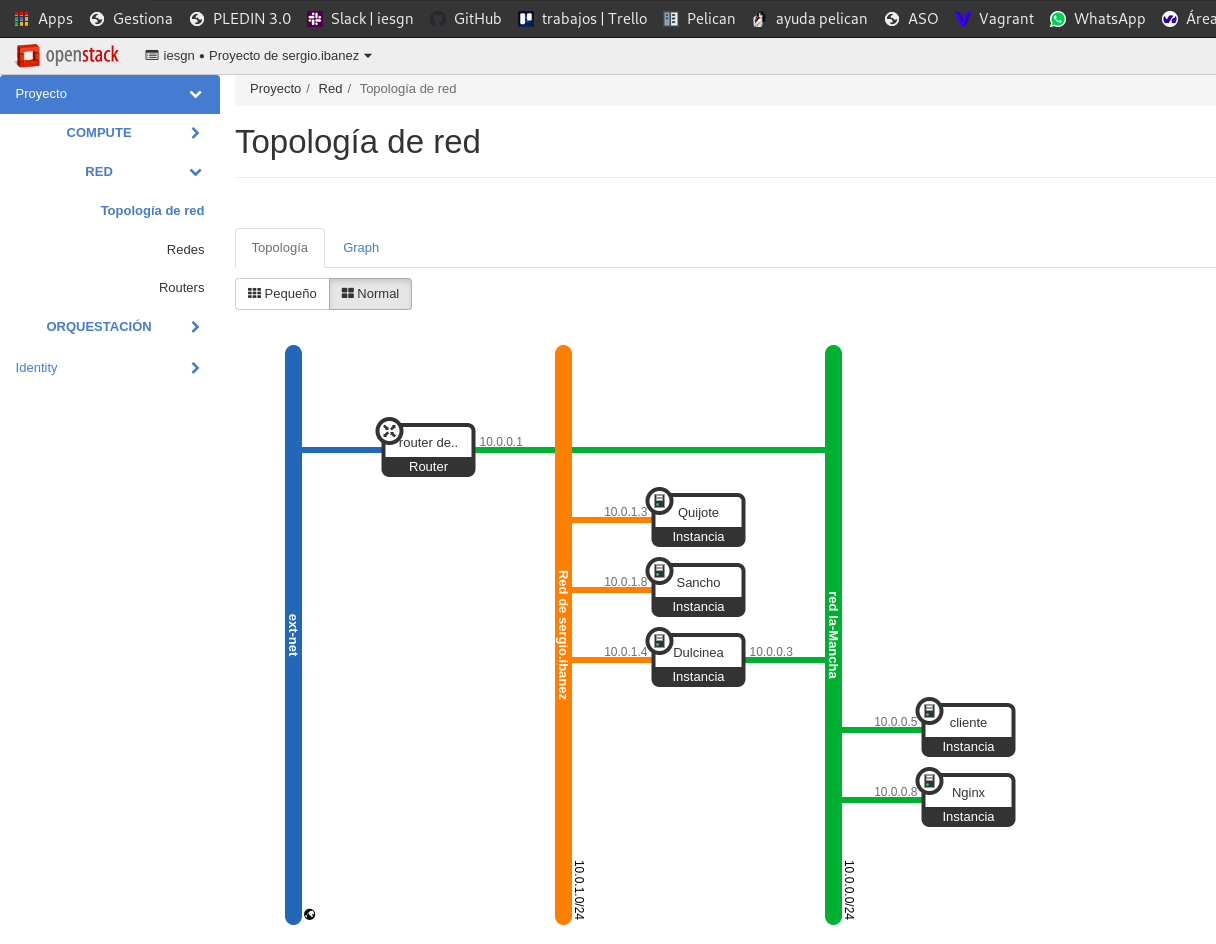This screenshot has width=1216, height=944.
Task: Click the OpenStack logo
Action: 68,55
